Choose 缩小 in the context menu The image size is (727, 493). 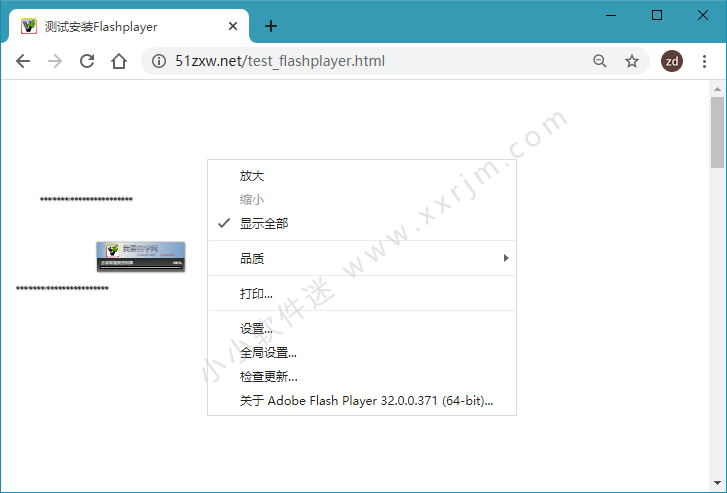pos(362,199)
